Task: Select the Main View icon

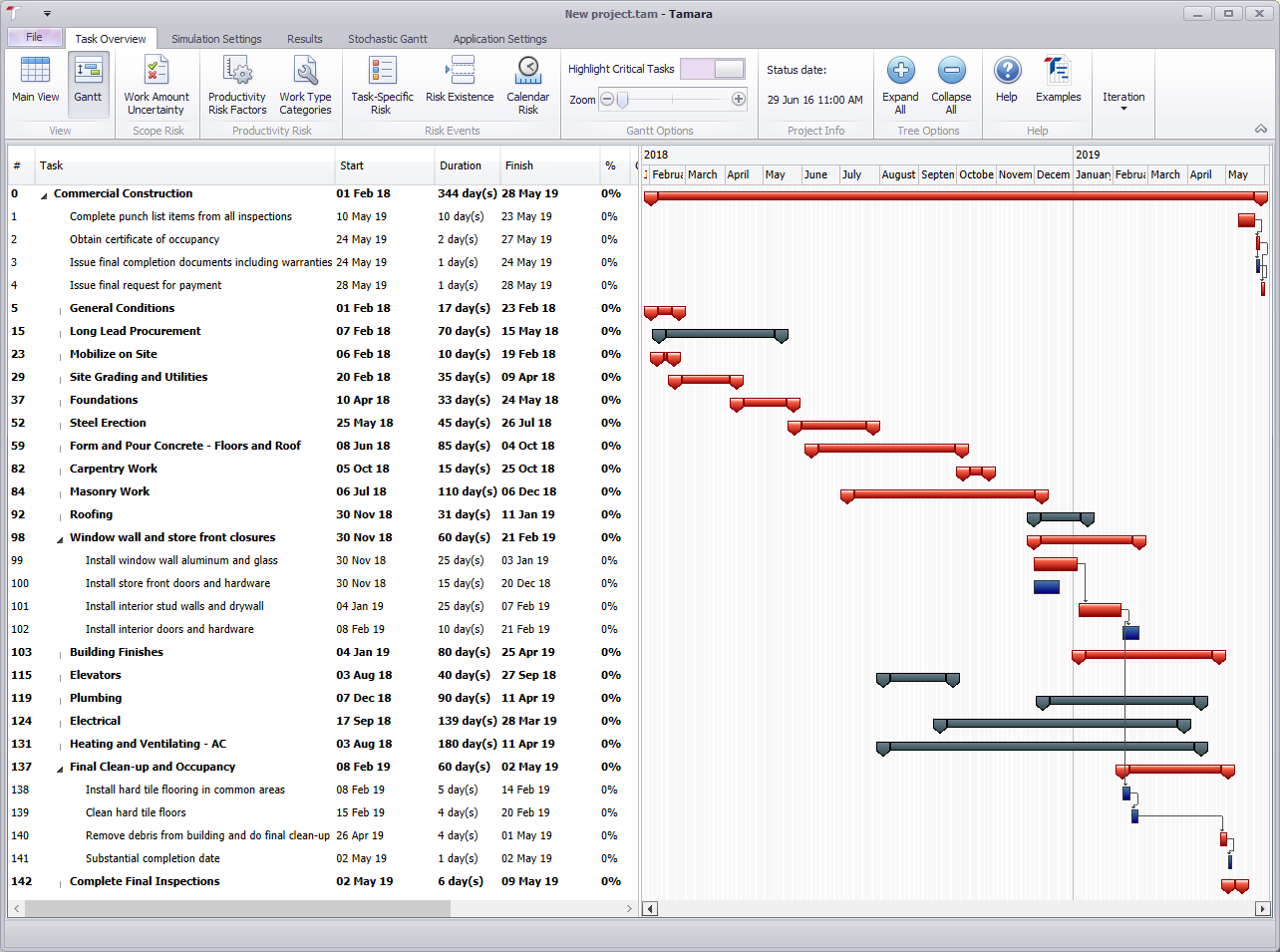Action: click(x=35, y=80)
